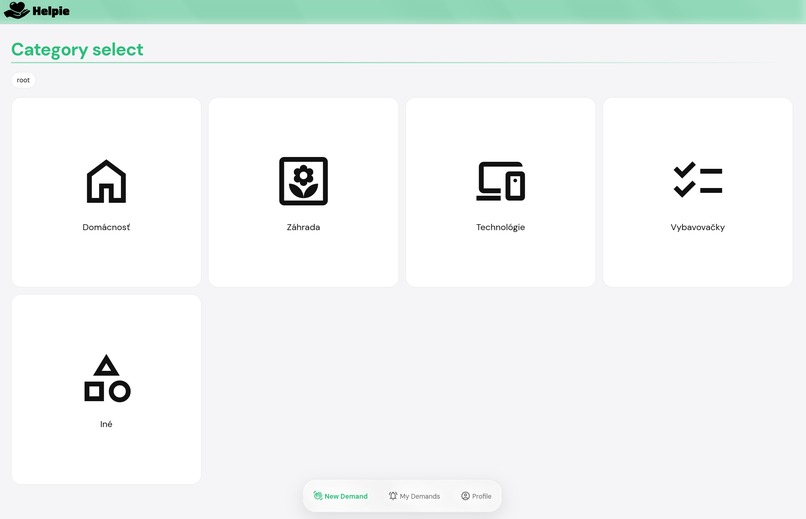Click the Category select heading
Viewport: 806px width, 519px height.
point(77,49)
